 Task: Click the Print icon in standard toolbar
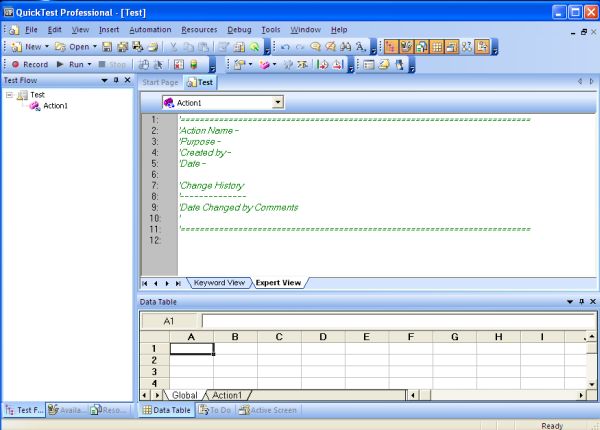153,47
